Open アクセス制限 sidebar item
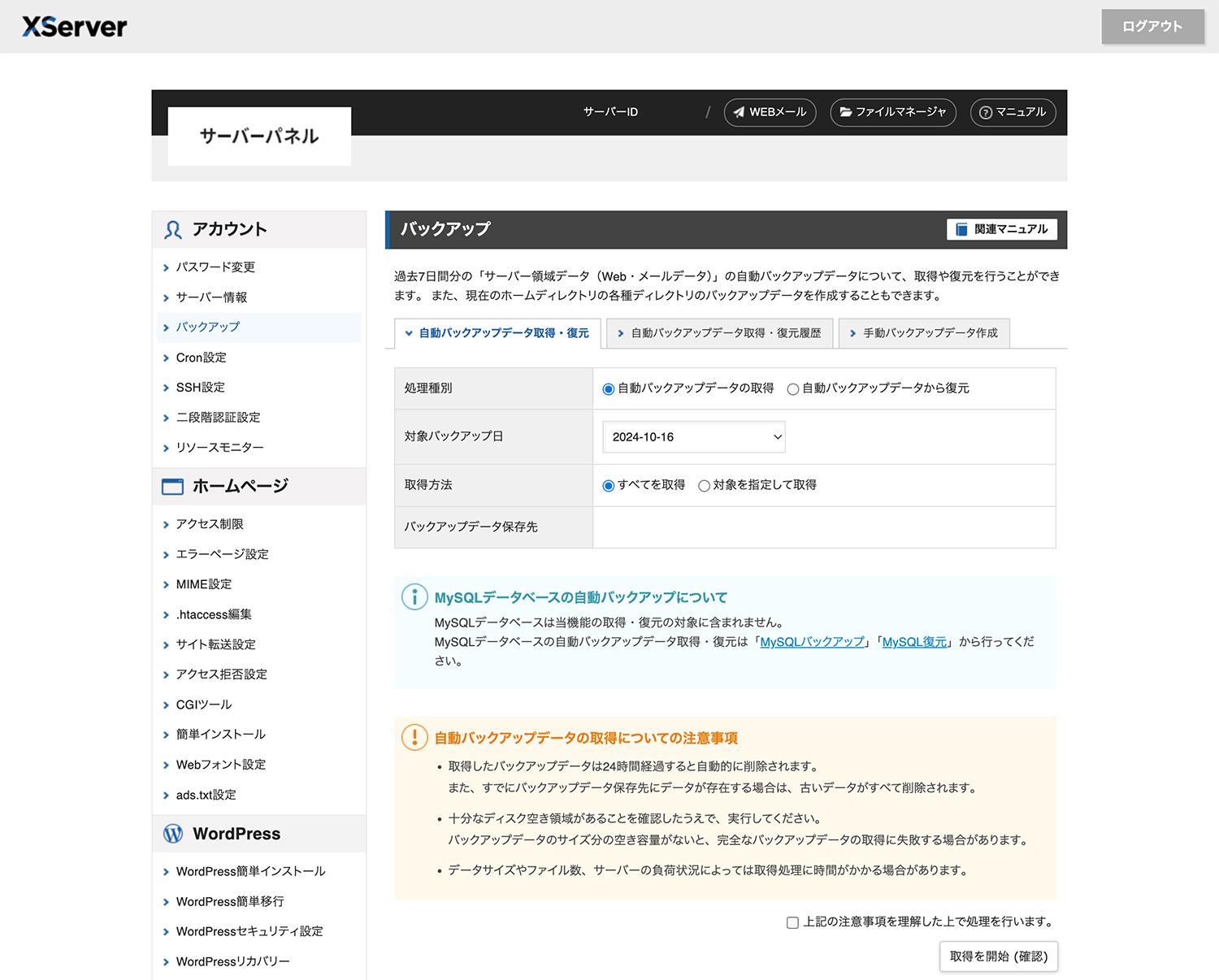 tap(210, 524)
